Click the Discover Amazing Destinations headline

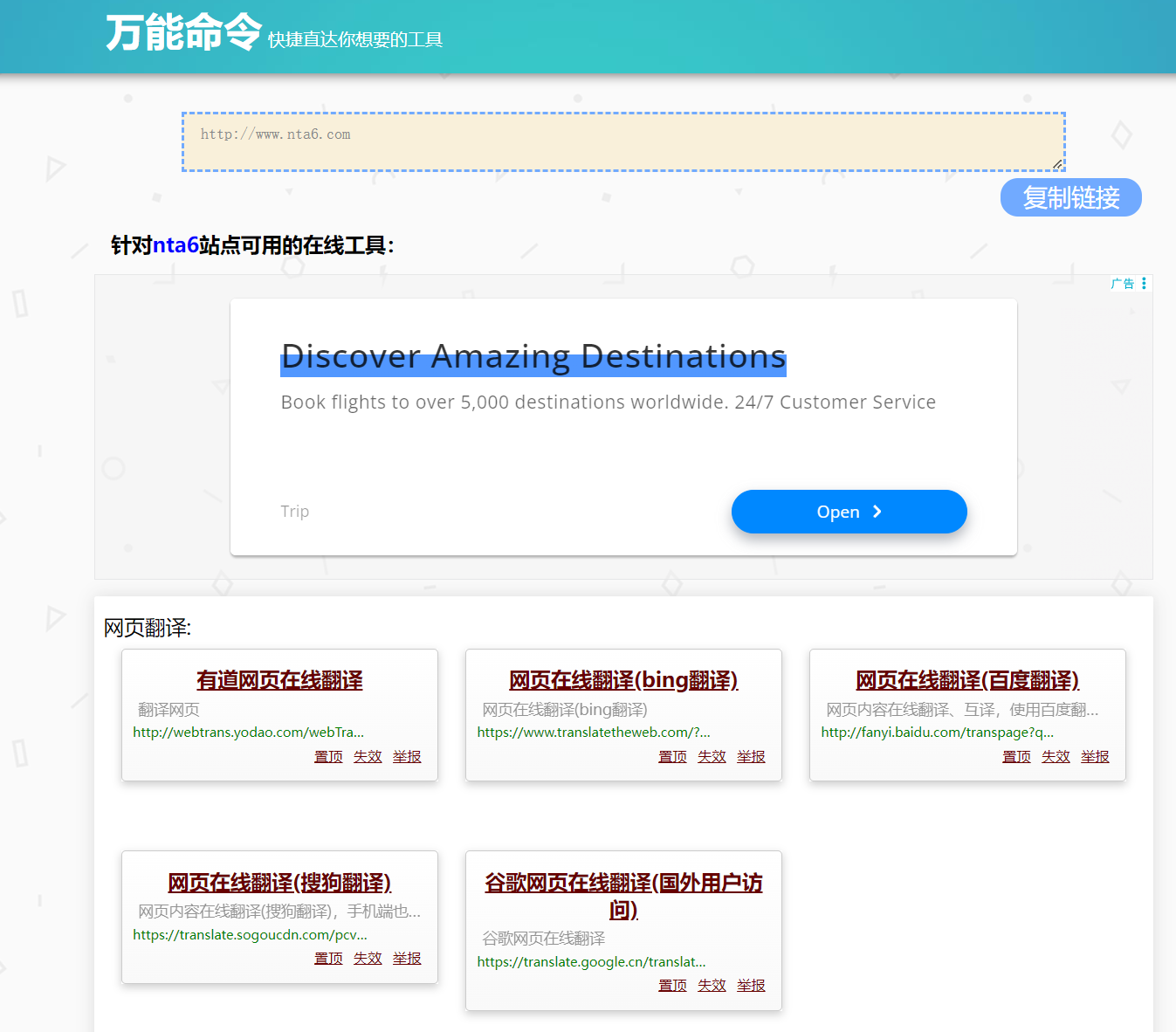click(533, 356)
